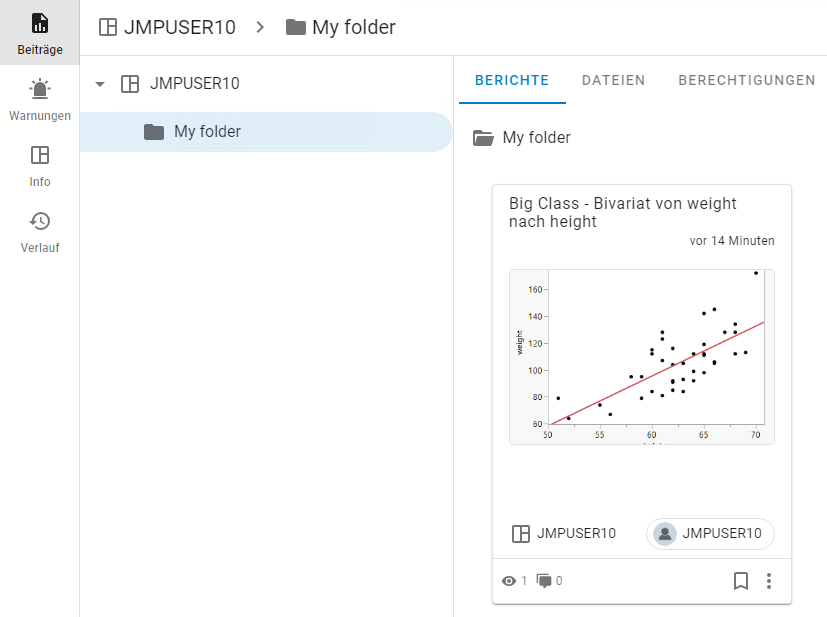Open Beiträge in the left sidebar
Viewport: 827px width, 617px height.
(x=40, y=32)
